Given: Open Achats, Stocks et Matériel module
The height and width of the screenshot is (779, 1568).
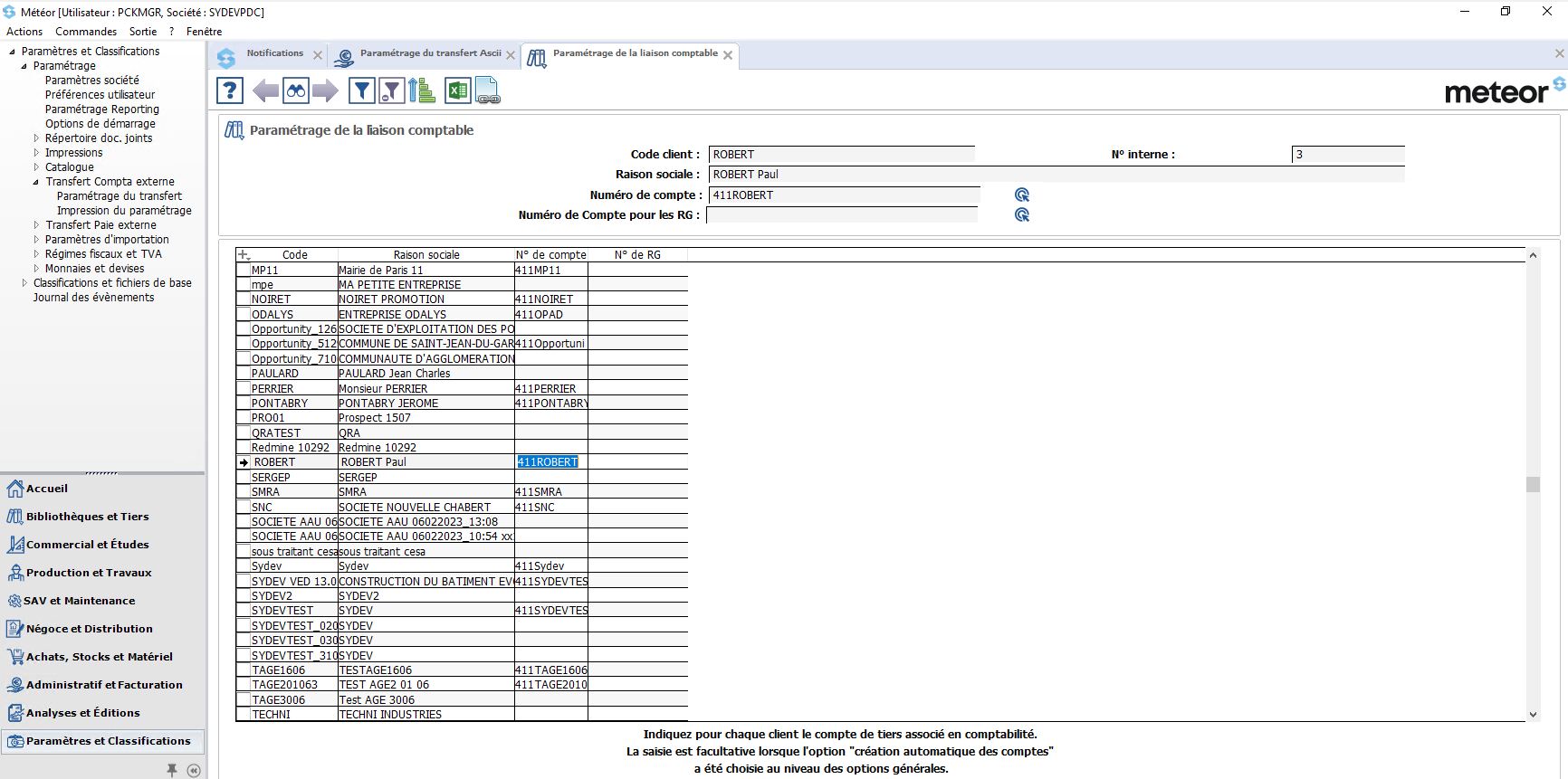Looking at the screenshot, I should coord(102,657).
